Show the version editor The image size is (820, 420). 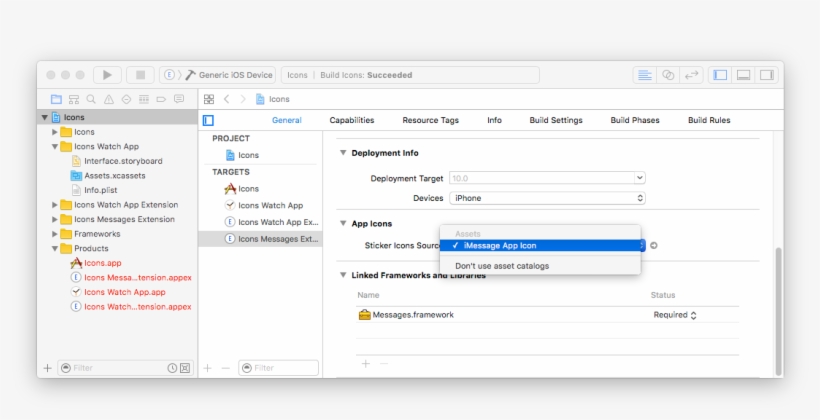pyautogui.click(x=691, y=75)
